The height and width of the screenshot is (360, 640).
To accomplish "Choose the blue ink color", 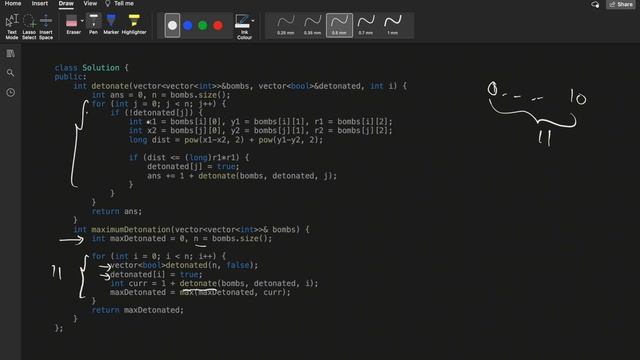I will [188, 25].
